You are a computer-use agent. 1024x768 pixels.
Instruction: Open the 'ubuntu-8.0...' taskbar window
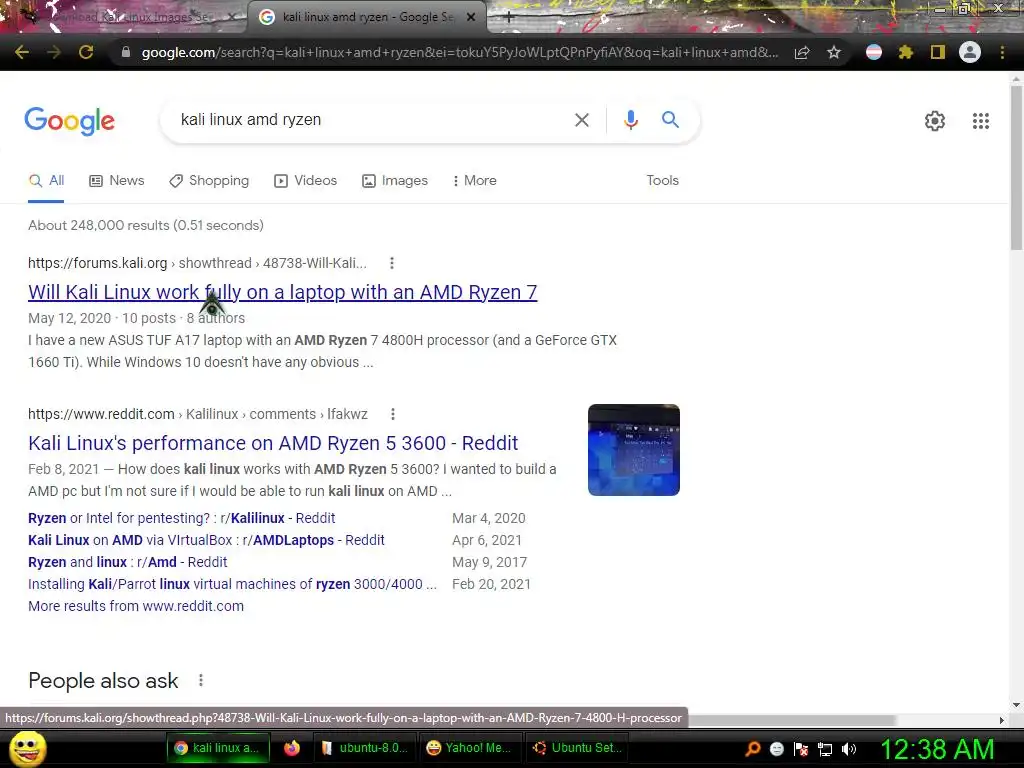pyautogui.click(x=364, y=748)
